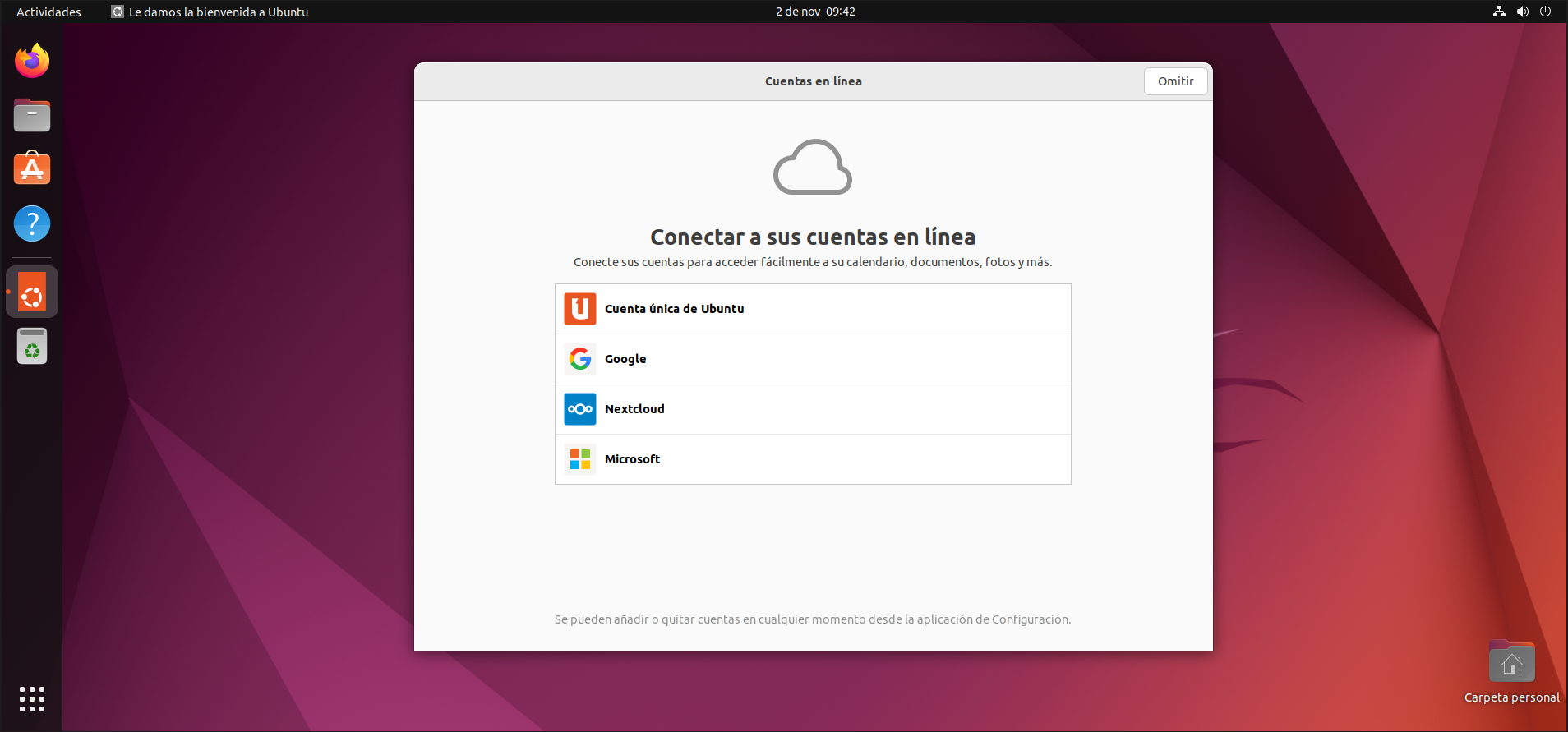Screen dimensions: 1568x732
Task: Select Cuenta única de Ubuntu account
Action: click(x=674, y=309)
